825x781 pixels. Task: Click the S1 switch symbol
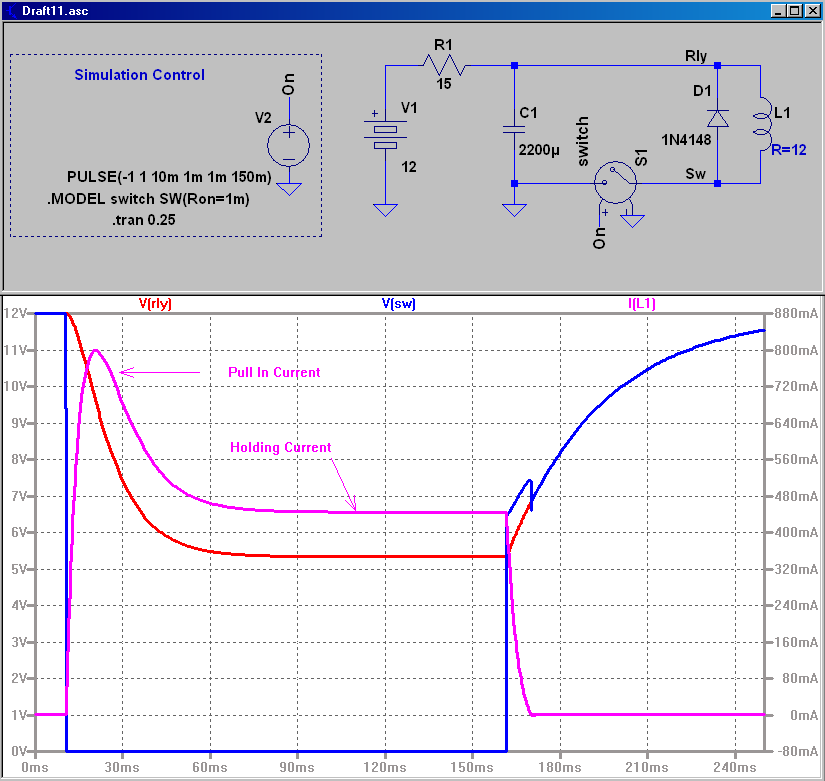pyautogui.click(x=615, y=182)
